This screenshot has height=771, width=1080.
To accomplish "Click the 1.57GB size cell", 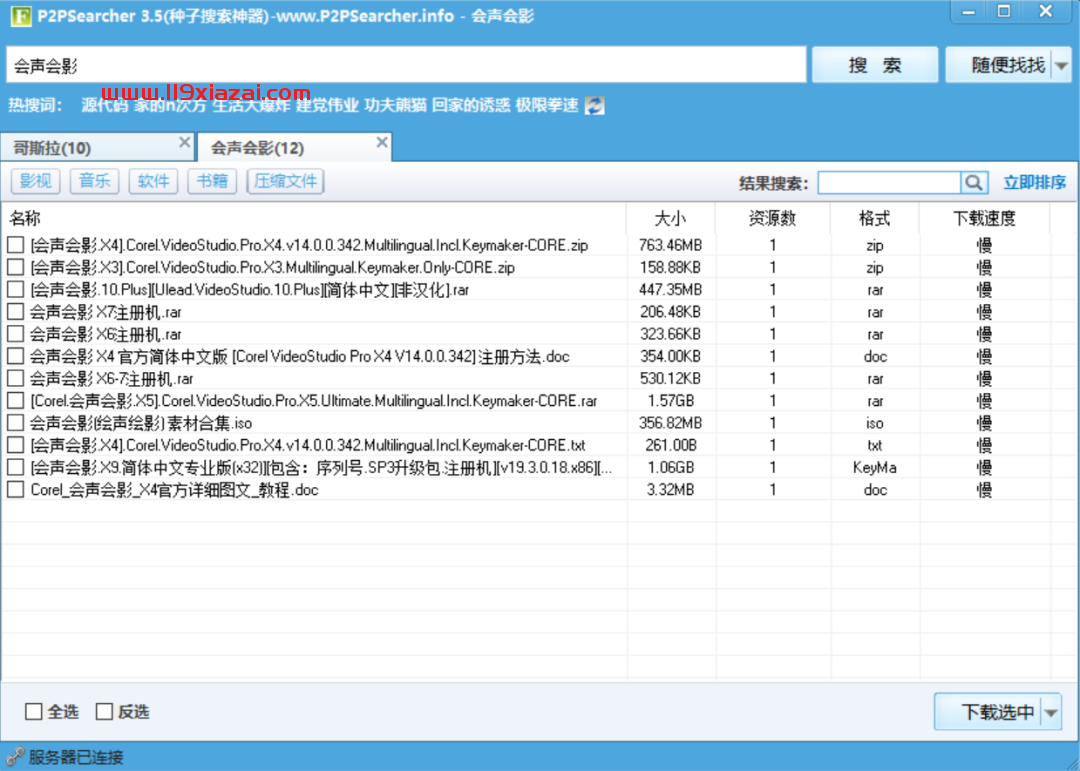I will click(x=670, y=401).
